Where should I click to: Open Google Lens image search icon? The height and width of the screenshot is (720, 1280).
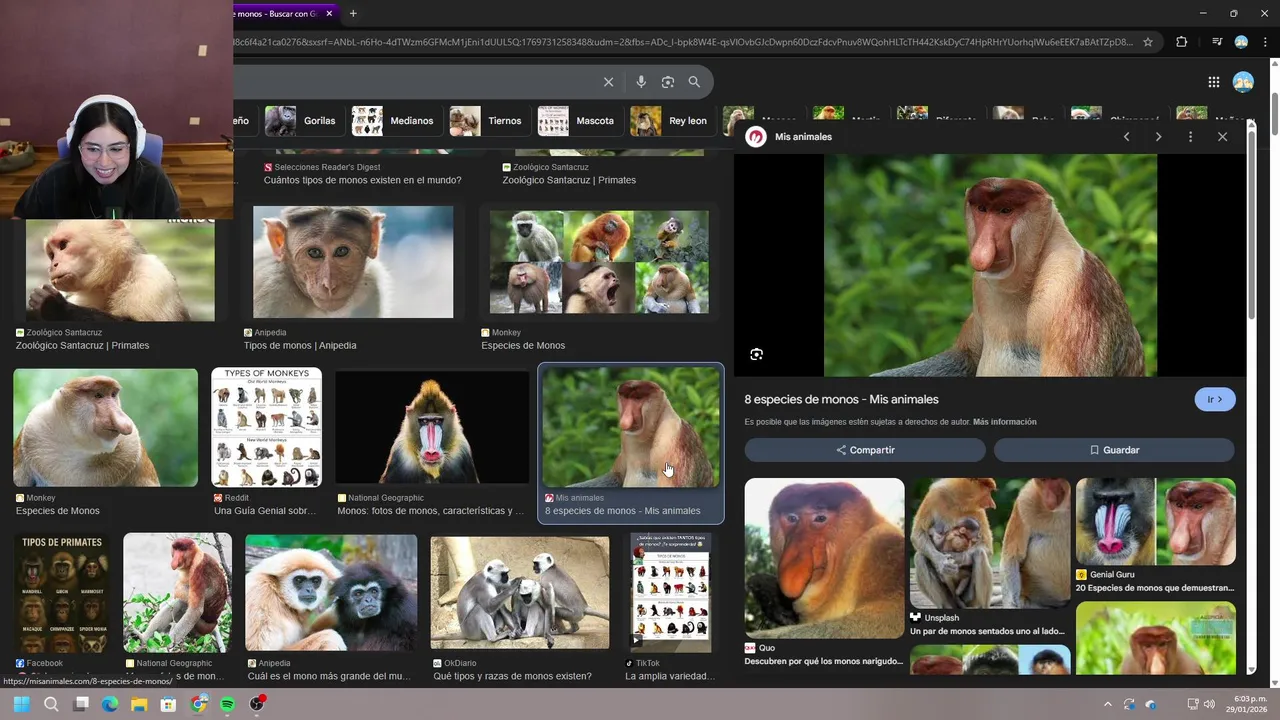pos(668,82)
